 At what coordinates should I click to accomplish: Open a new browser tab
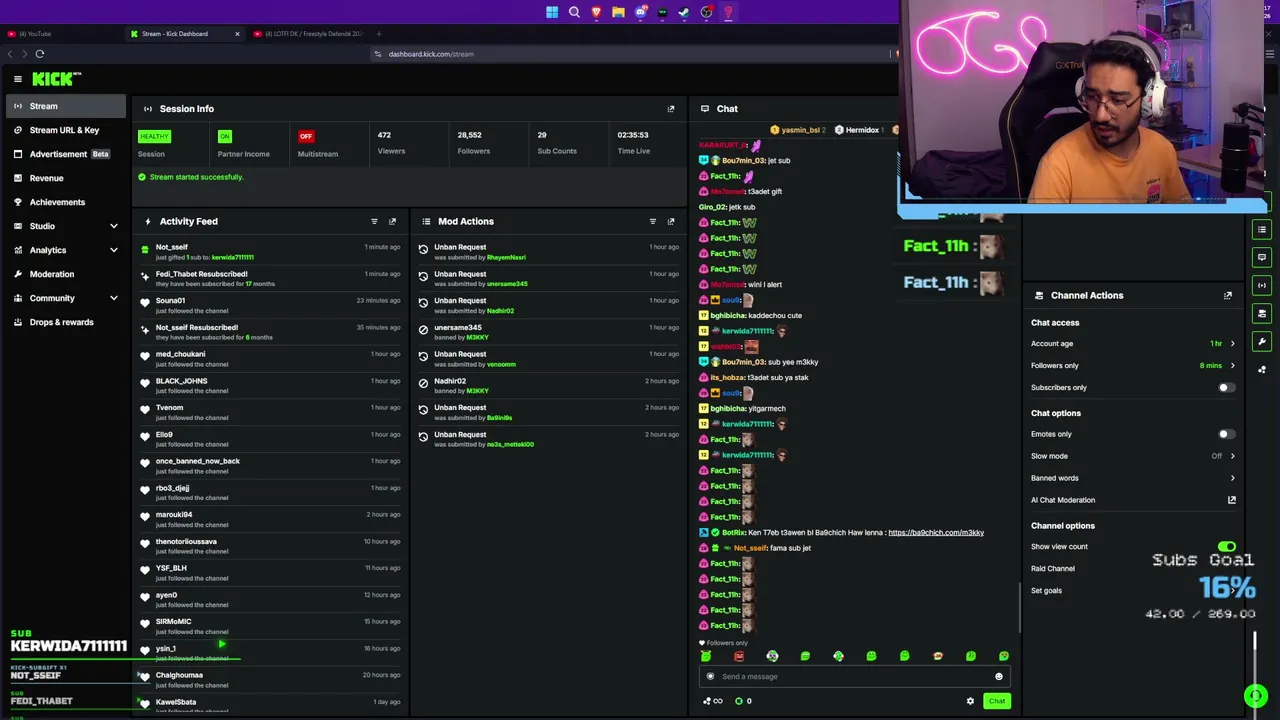pyautogui.click(x=378, y=34)
